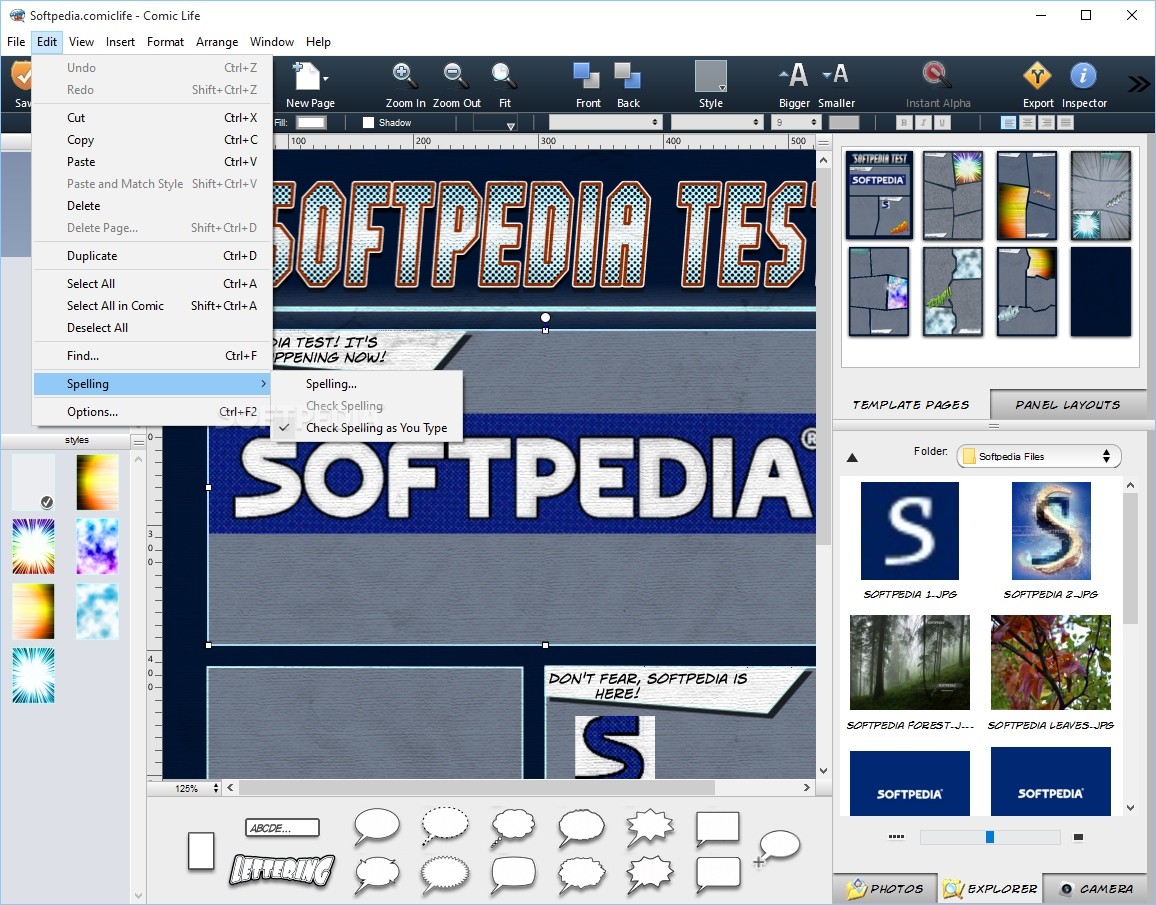This screenshot has height=905, width=1156.
Task: Toggle the Shadow checkbox
Action: 369,122
